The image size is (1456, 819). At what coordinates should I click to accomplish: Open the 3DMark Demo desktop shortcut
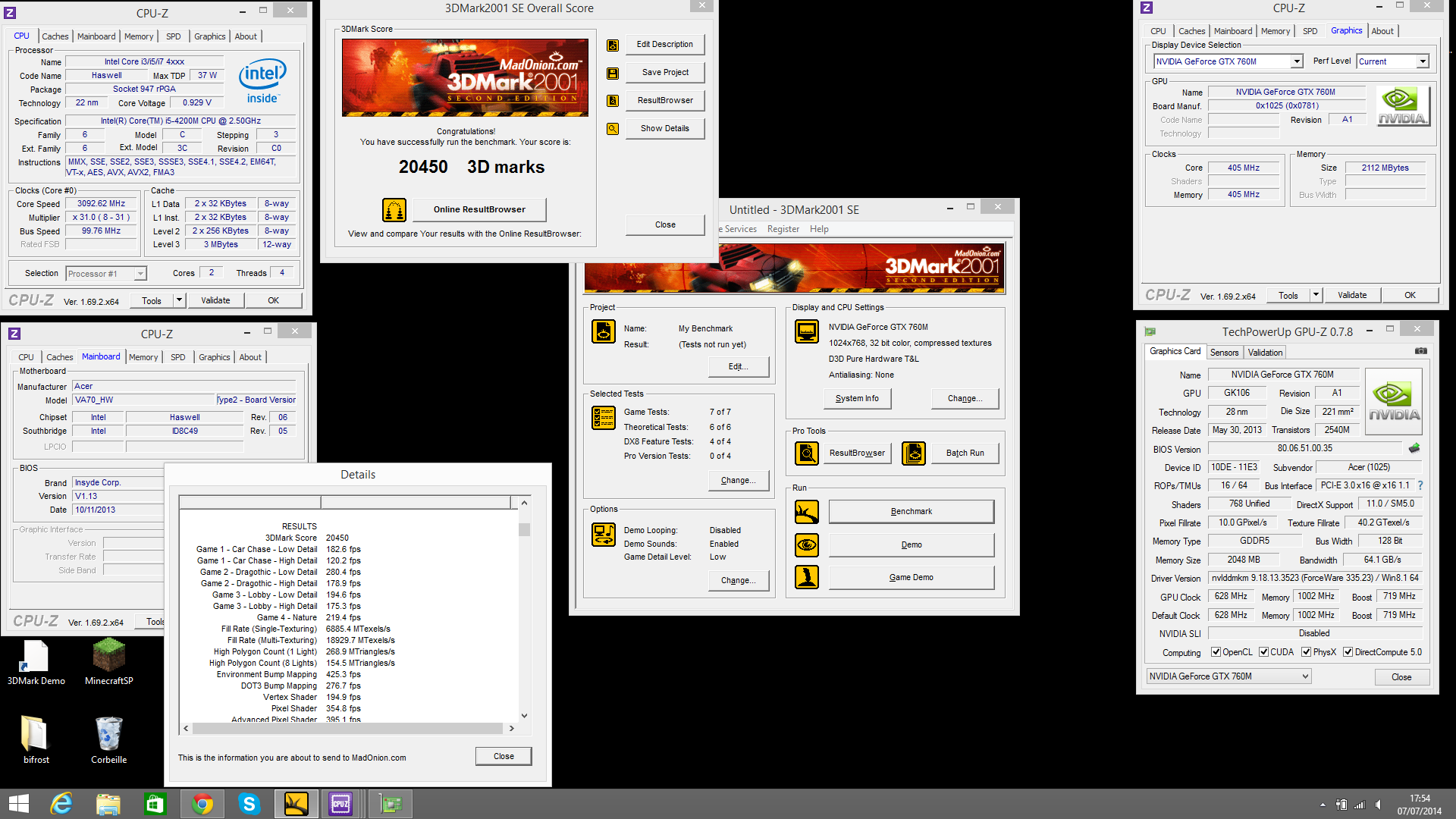(x=36, y=662)
